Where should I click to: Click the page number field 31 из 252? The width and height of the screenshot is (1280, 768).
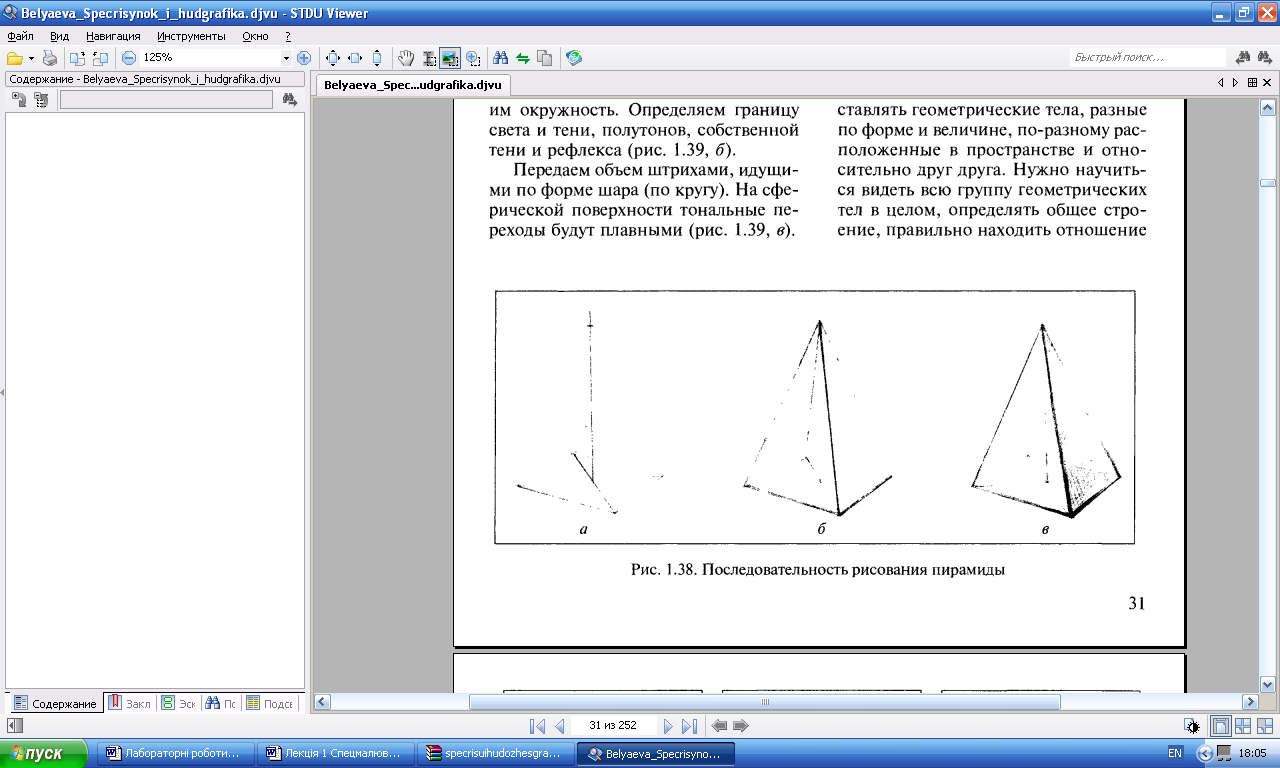tap(614, 726)
